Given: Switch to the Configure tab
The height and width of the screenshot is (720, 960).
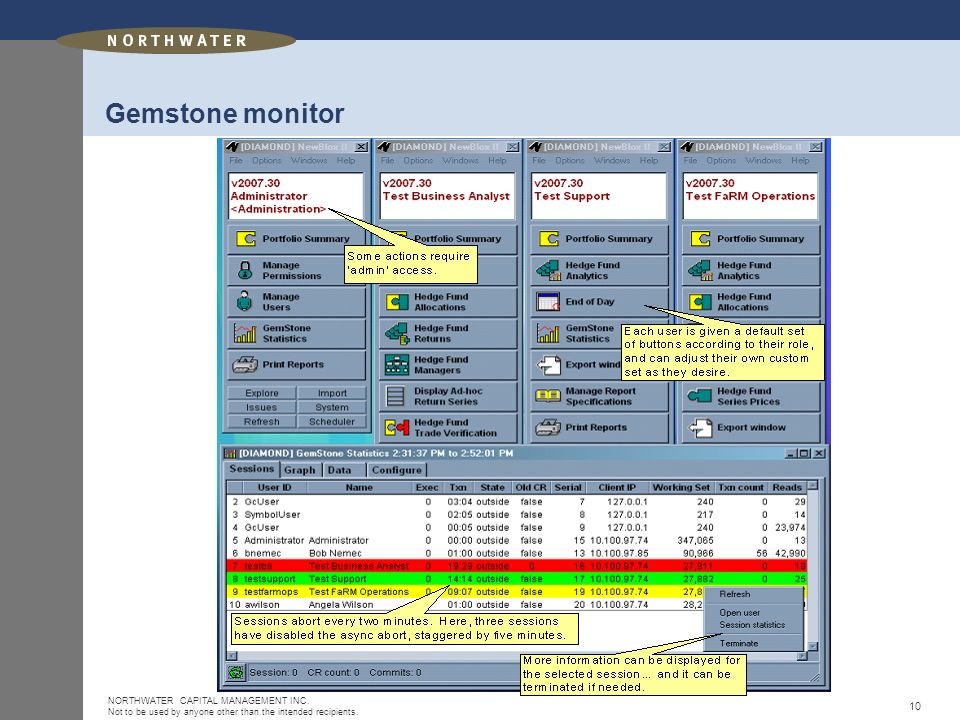Looking at the screenshot, I should (x=397, y=470).
